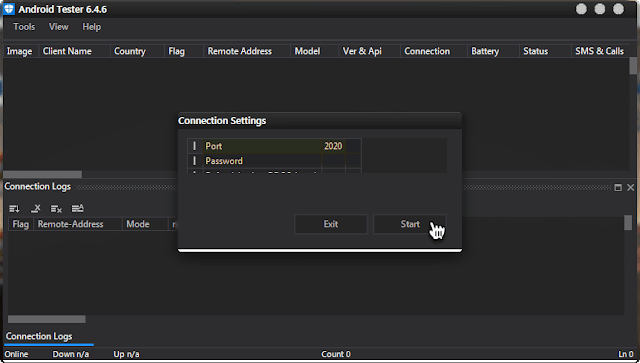This screenshot has width=640, height=363.
Task: Click the client list horizontal scrollbar thumb
Action: tap(43, 174)
